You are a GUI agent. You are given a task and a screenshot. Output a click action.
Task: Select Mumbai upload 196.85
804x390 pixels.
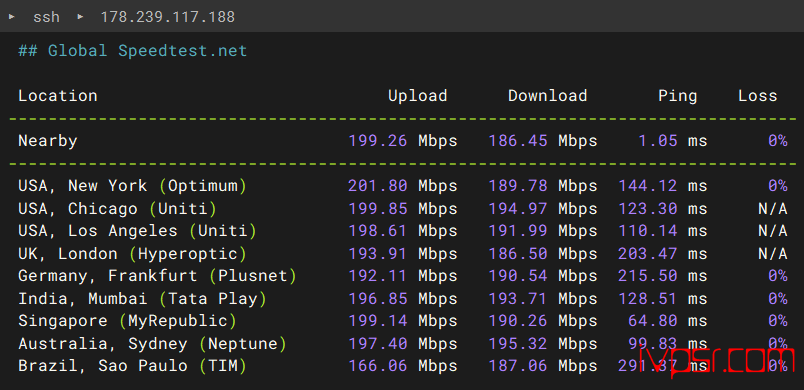click(x=378, y=298)
